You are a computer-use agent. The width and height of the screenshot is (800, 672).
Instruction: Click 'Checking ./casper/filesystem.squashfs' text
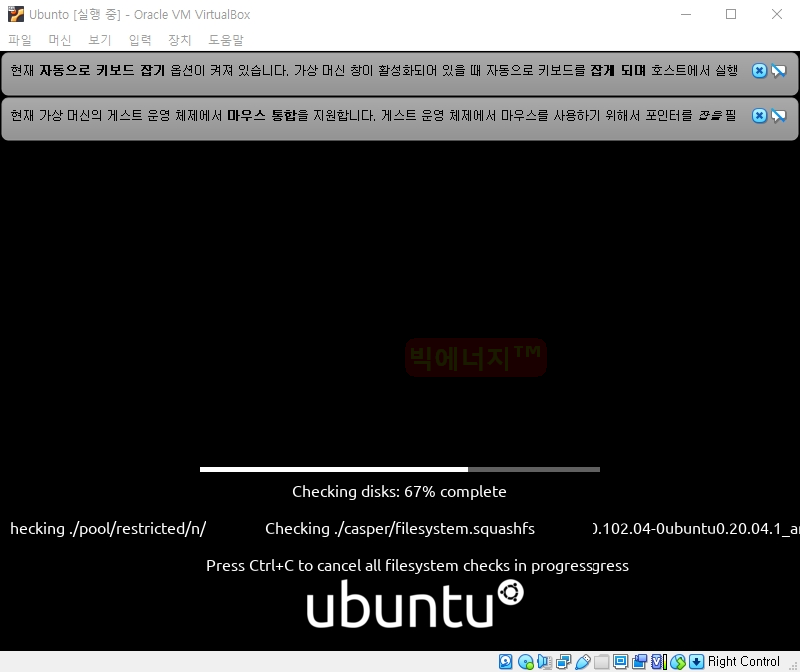coord(400,529)
